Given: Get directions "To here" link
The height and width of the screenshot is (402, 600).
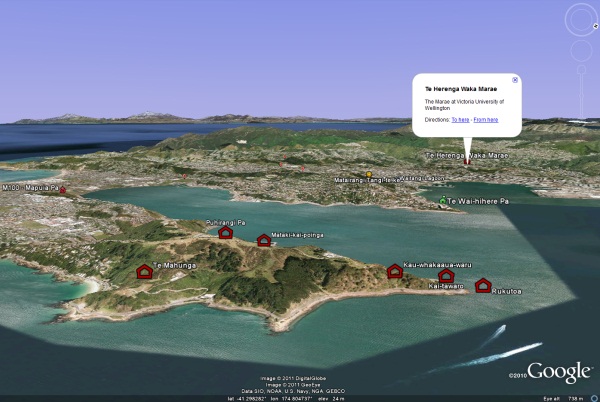Looking at the screenshot, I should (x=460, y=119).
